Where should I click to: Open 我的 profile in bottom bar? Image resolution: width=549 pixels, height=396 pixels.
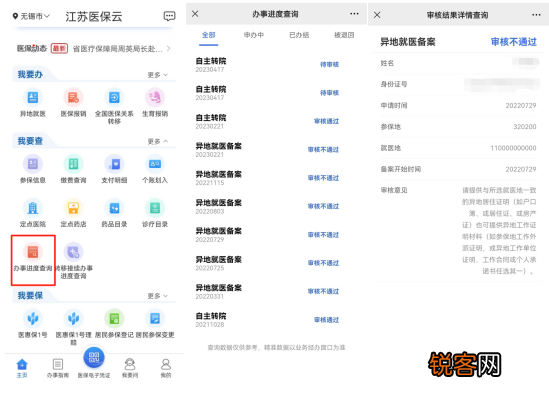click(x=166, y=368)
